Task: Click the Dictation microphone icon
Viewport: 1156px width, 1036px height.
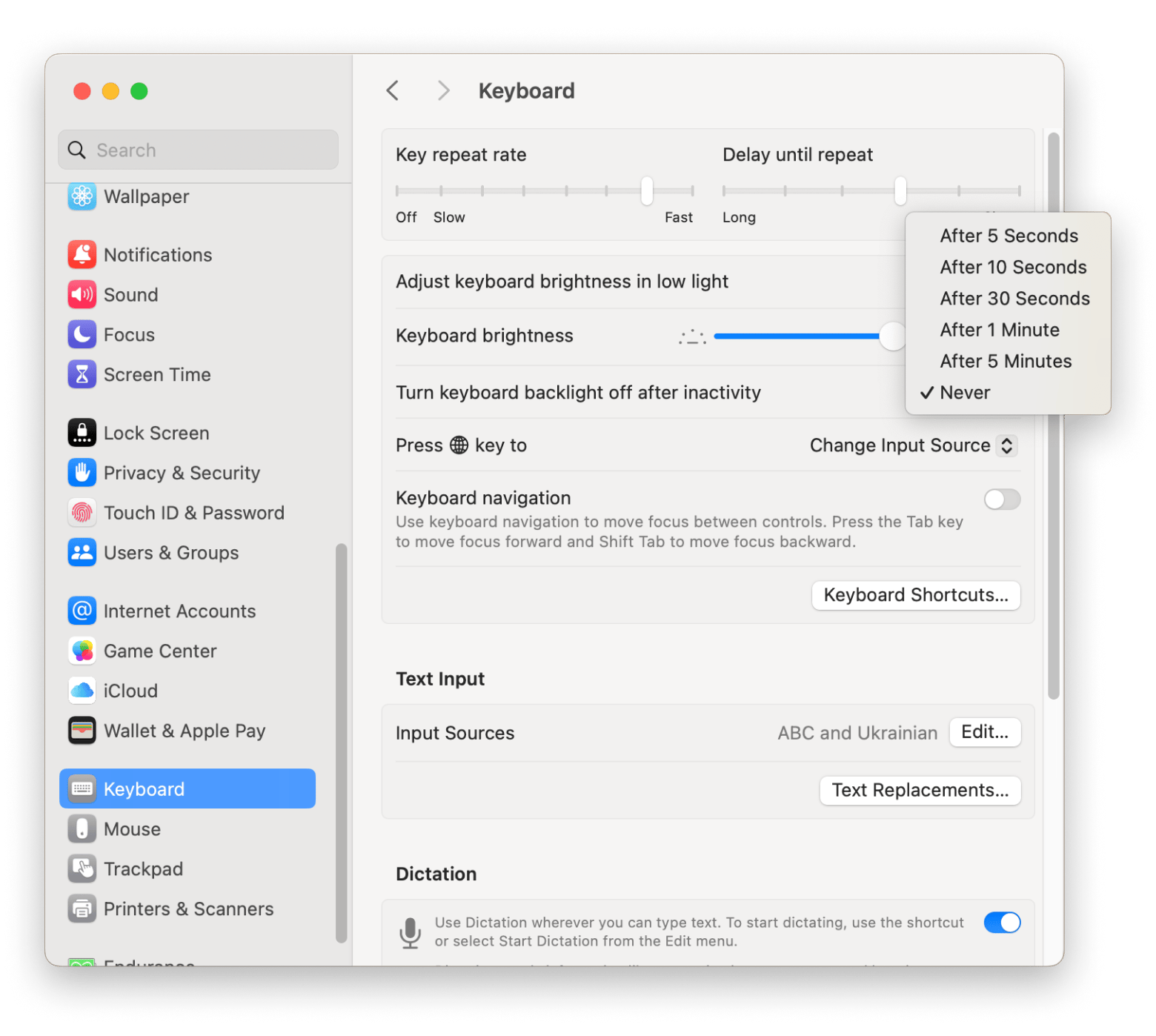Action: coord(410,932)
